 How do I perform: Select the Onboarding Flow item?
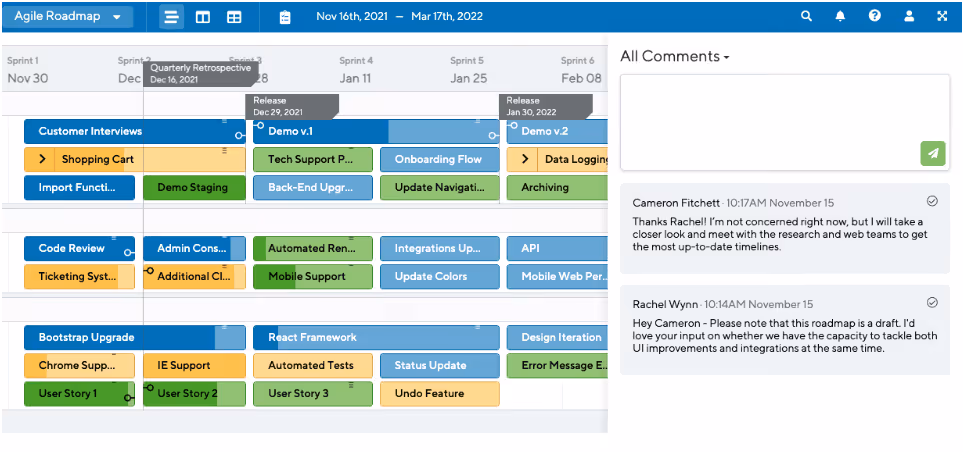tap(440, 159)
